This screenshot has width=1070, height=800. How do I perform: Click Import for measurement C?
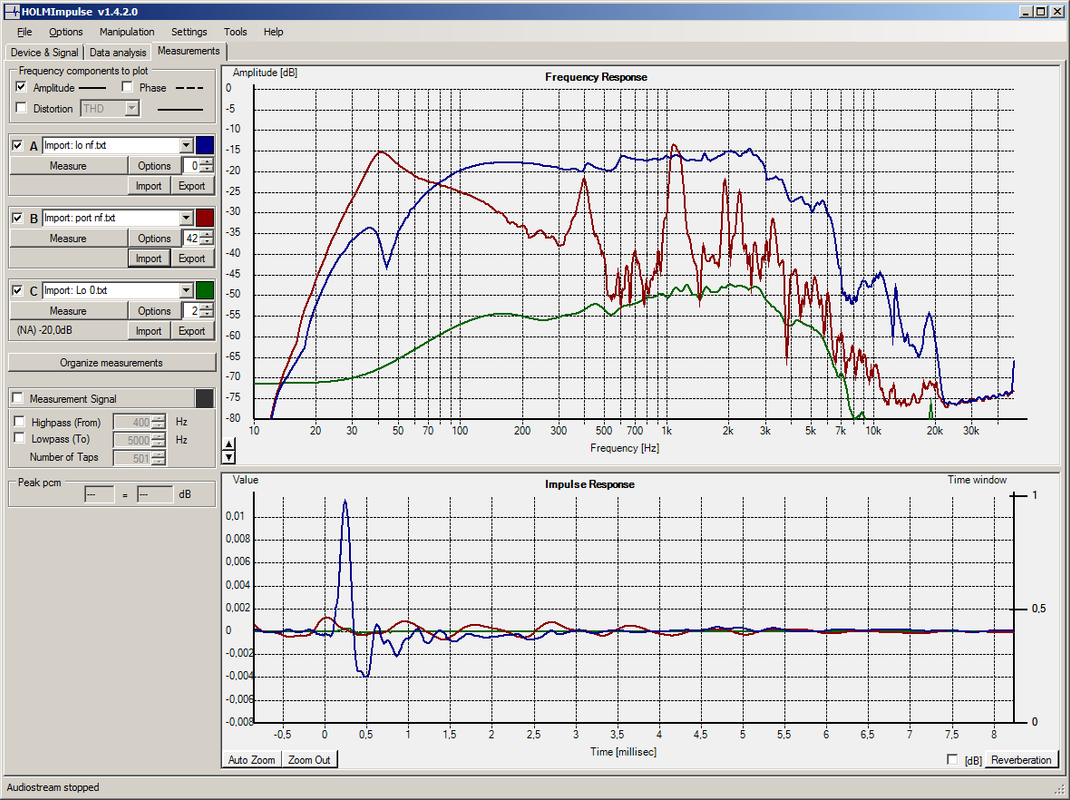click(148, 331)
